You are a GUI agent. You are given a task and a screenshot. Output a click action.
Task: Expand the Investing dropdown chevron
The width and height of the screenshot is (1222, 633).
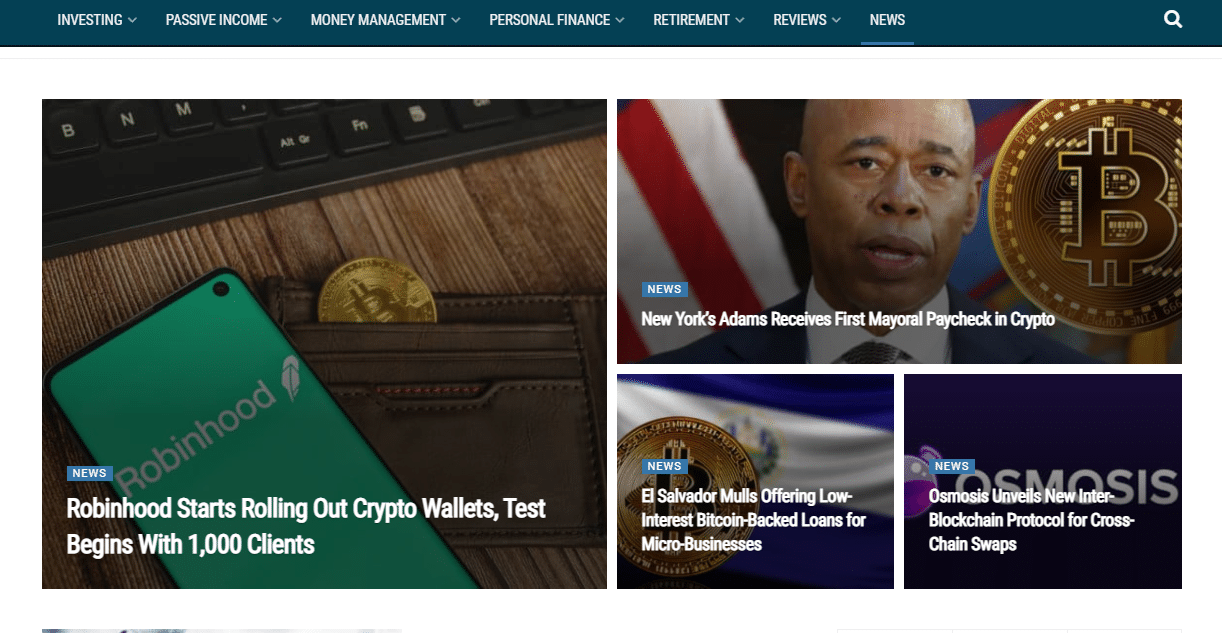(133, 20)
